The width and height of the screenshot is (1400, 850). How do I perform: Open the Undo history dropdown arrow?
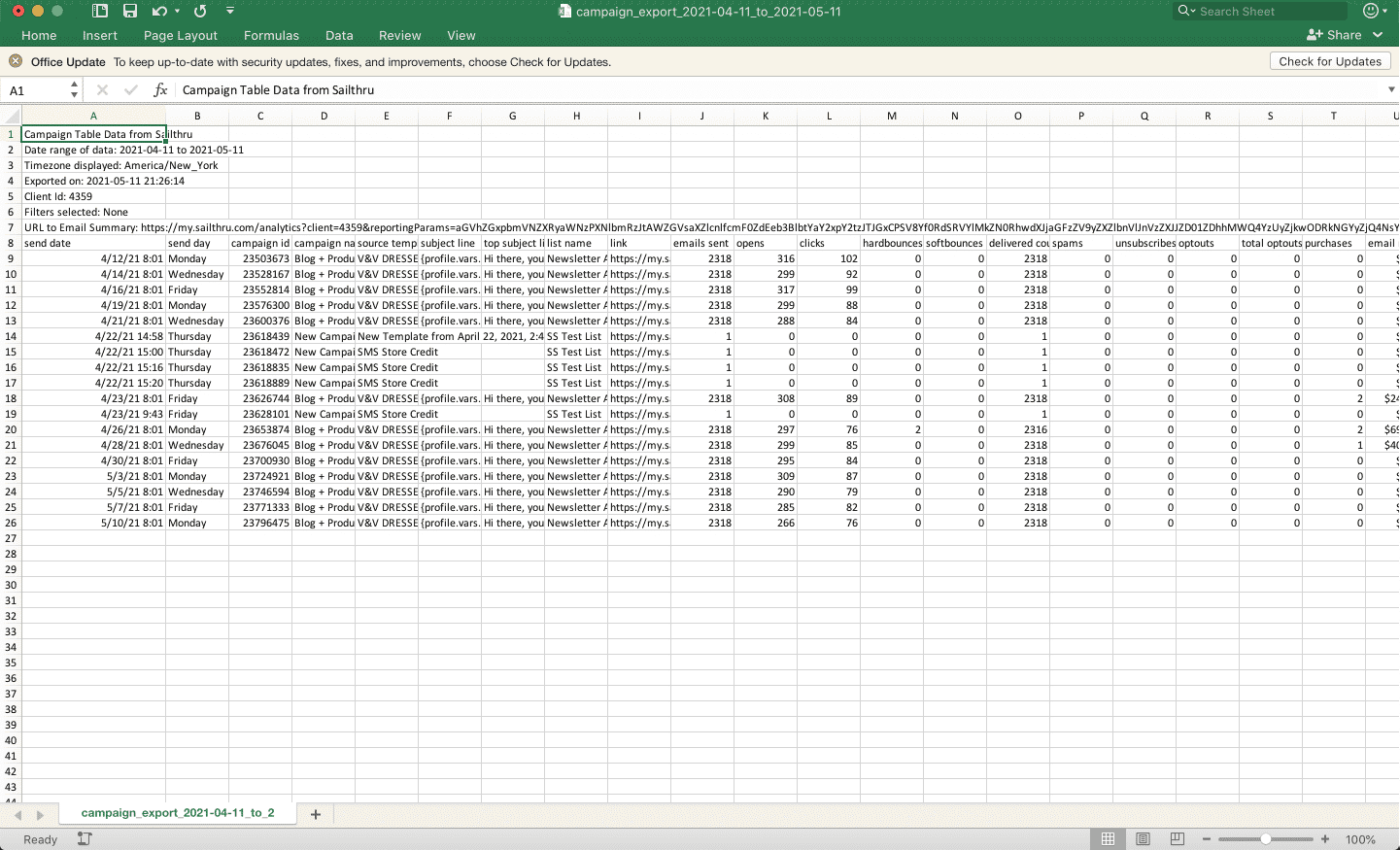(177, 11)
